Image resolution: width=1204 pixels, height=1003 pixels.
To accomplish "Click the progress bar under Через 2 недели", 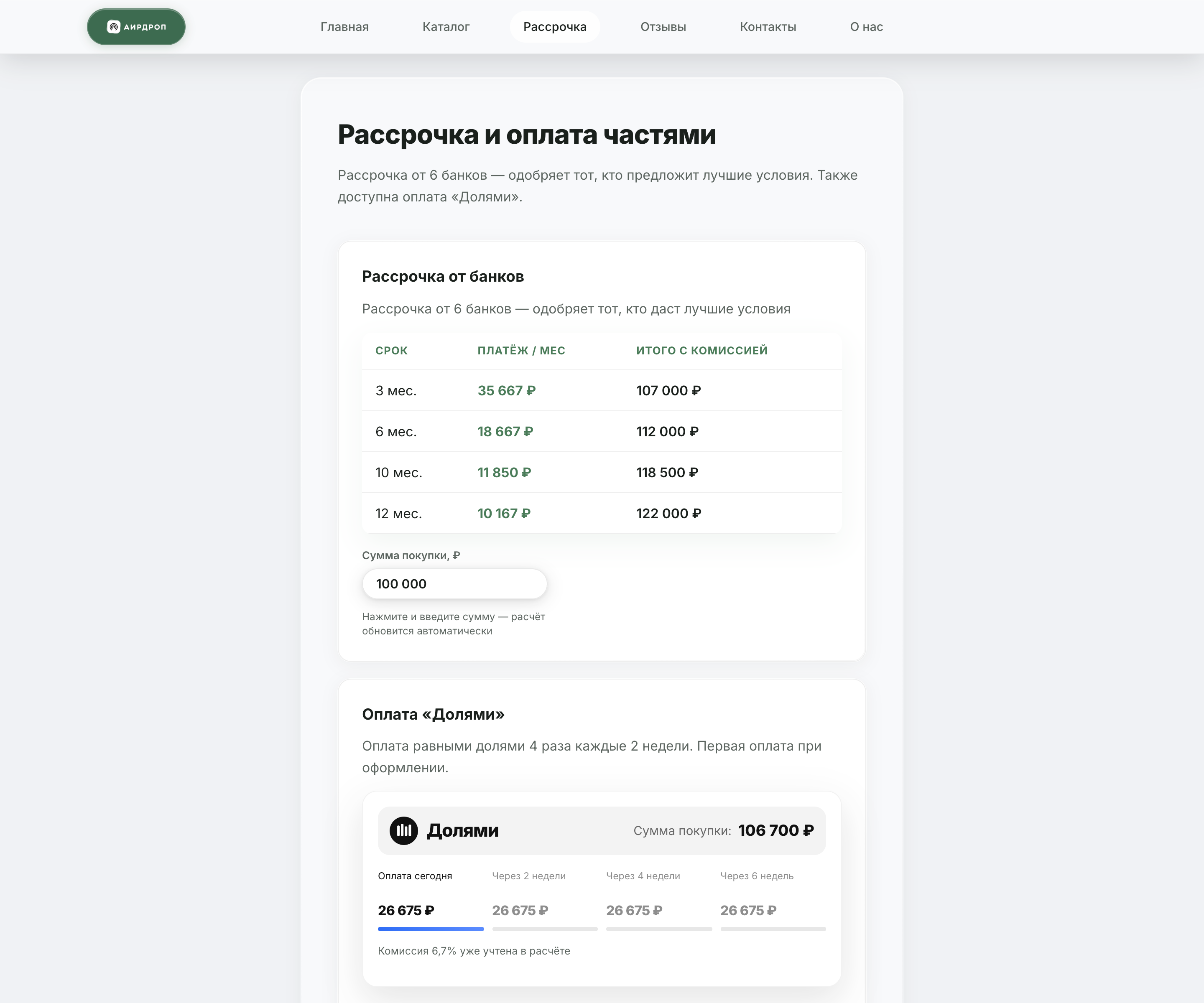I will tap(545, 929).
